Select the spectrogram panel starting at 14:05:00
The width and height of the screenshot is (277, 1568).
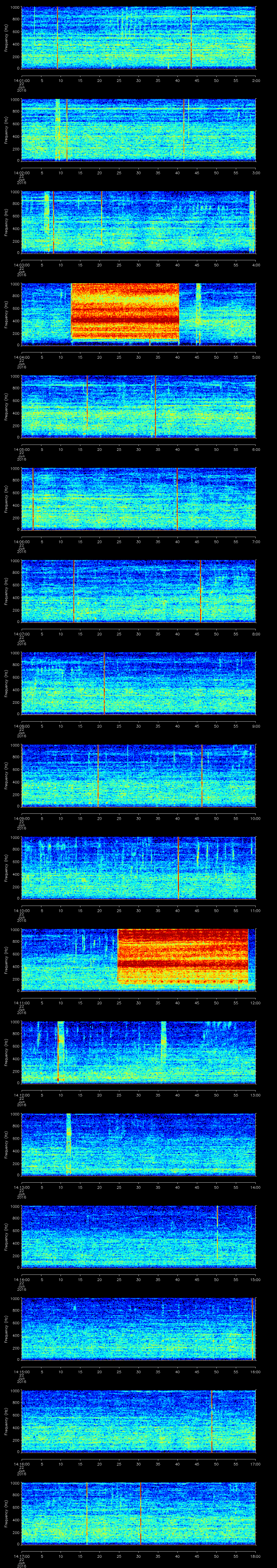click(139, 407)
